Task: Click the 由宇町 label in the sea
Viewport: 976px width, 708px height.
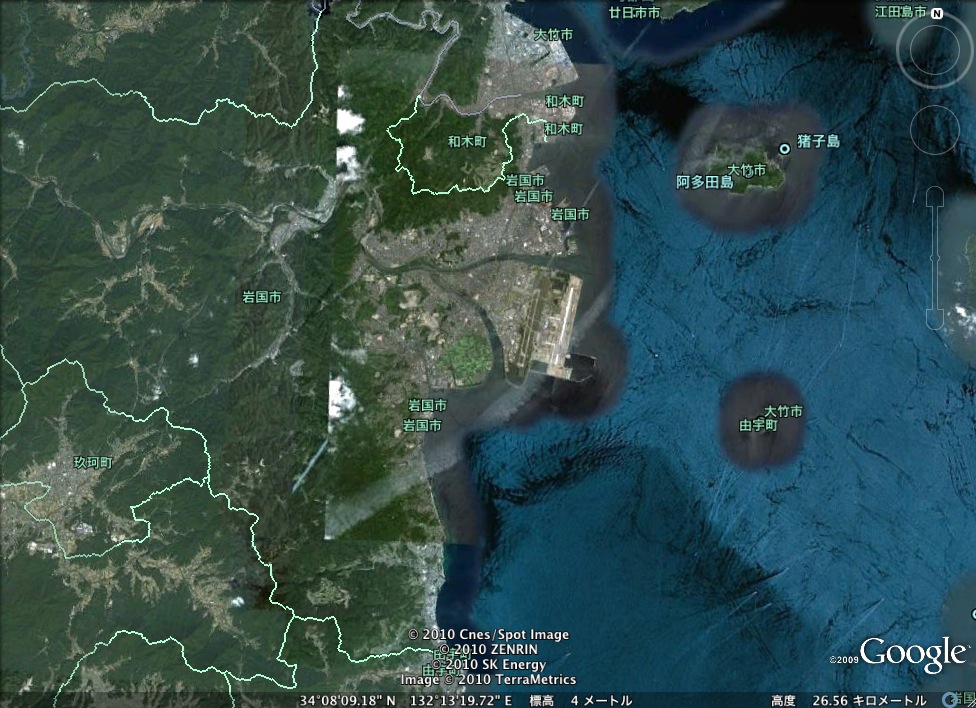Action: tap(758, 425)
